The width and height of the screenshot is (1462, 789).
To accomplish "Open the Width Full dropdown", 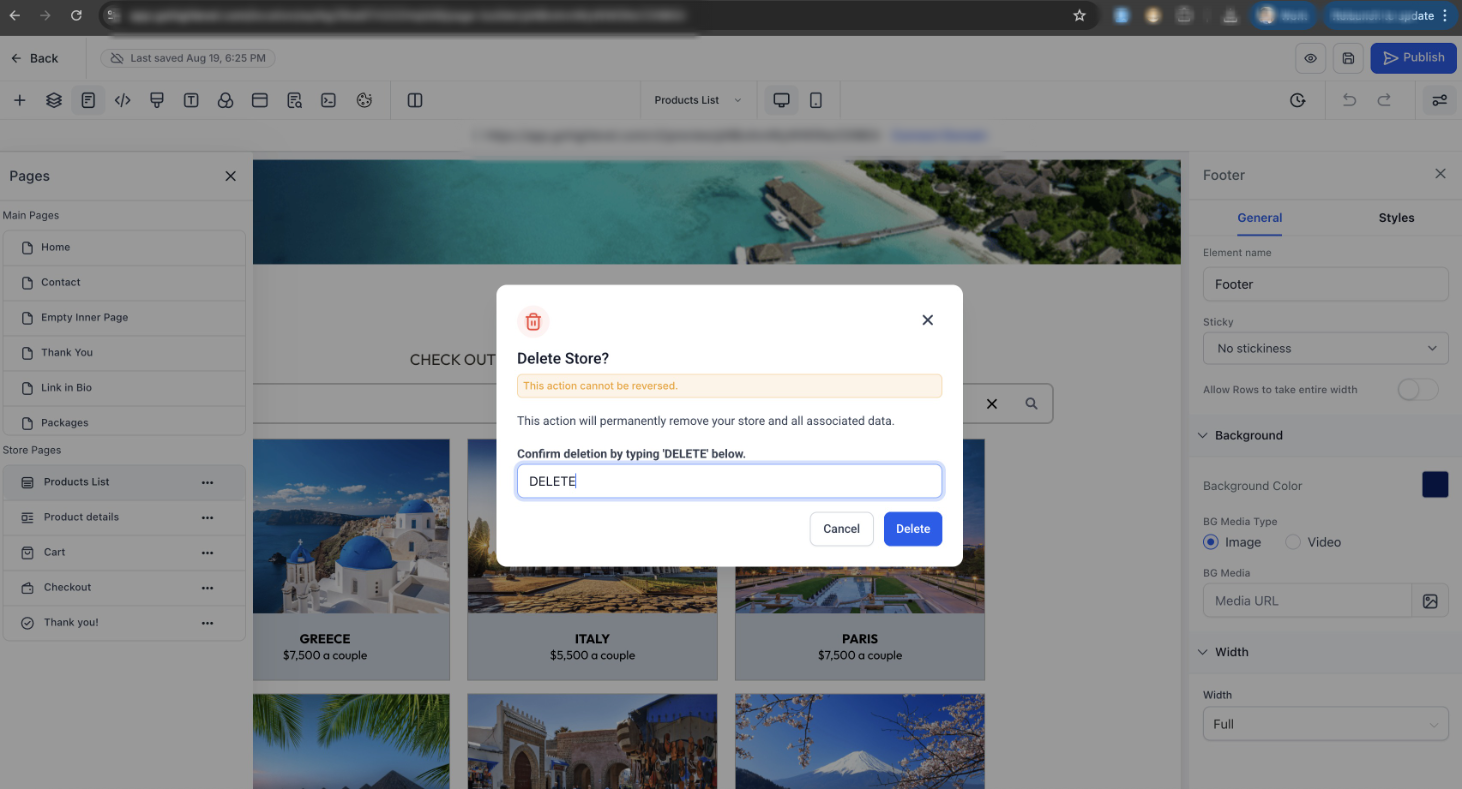I will (x=1325, y=724).
